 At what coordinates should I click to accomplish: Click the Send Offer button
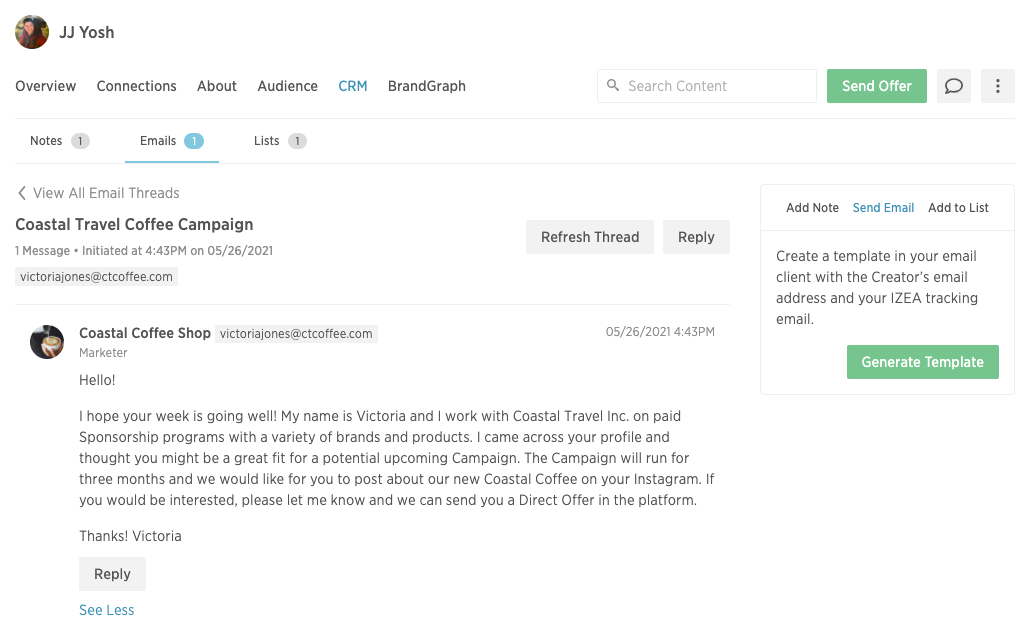pos(876,86)
